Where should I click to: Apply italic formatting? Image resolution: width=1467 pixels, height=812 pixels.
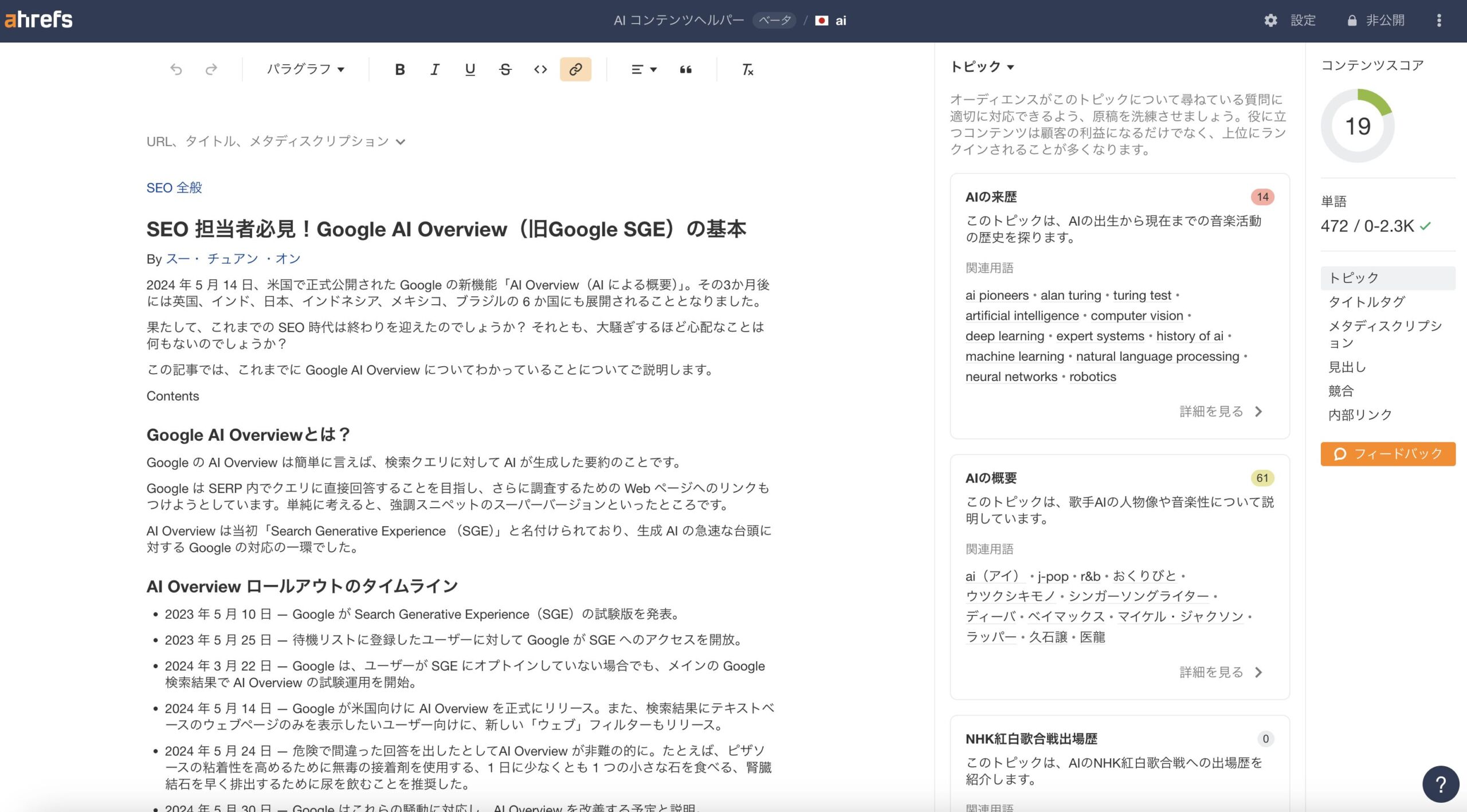click(x=435, y=69)
